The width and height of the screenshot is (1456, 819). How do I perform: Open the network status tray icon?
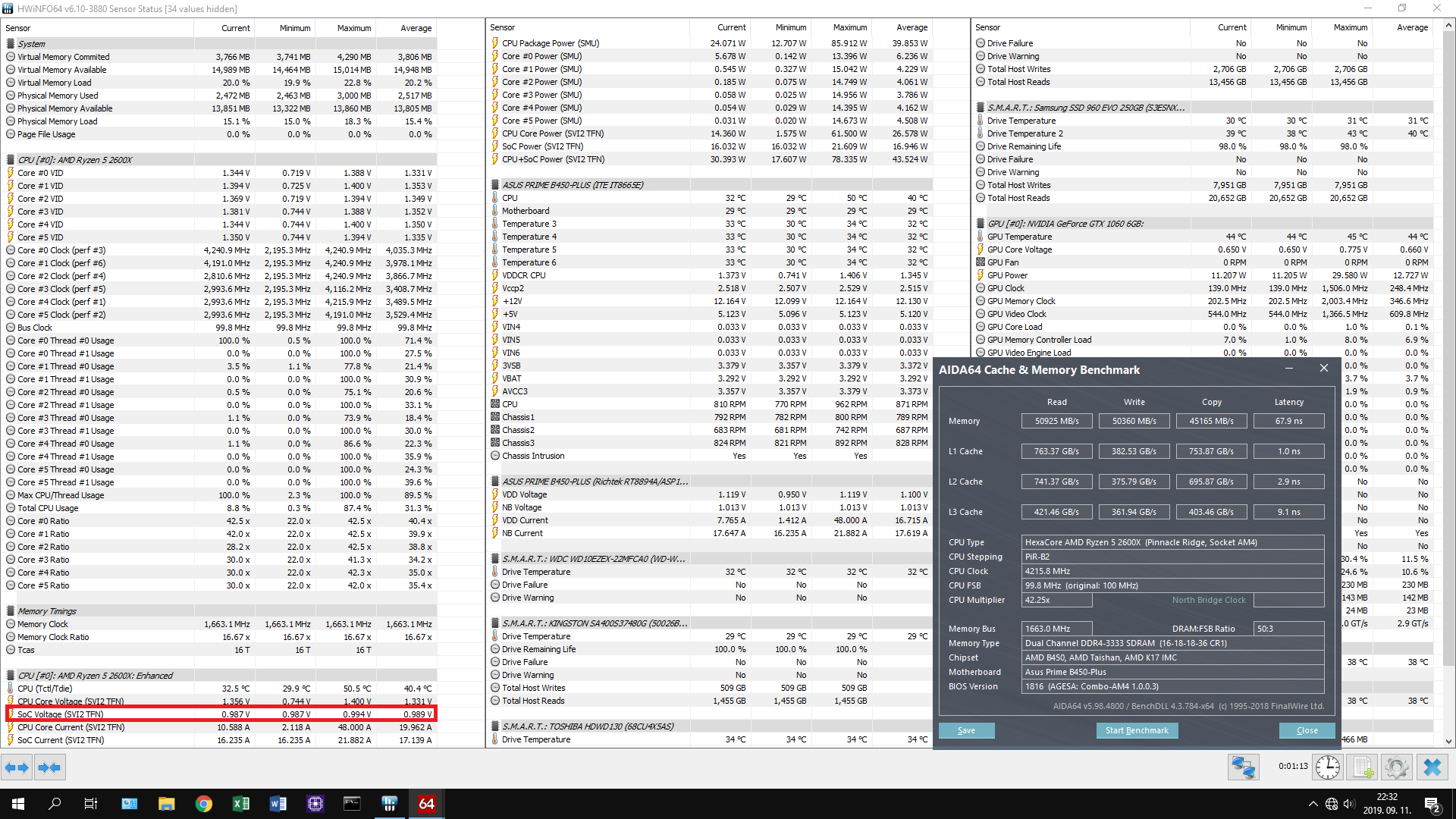coord(1332,804)
